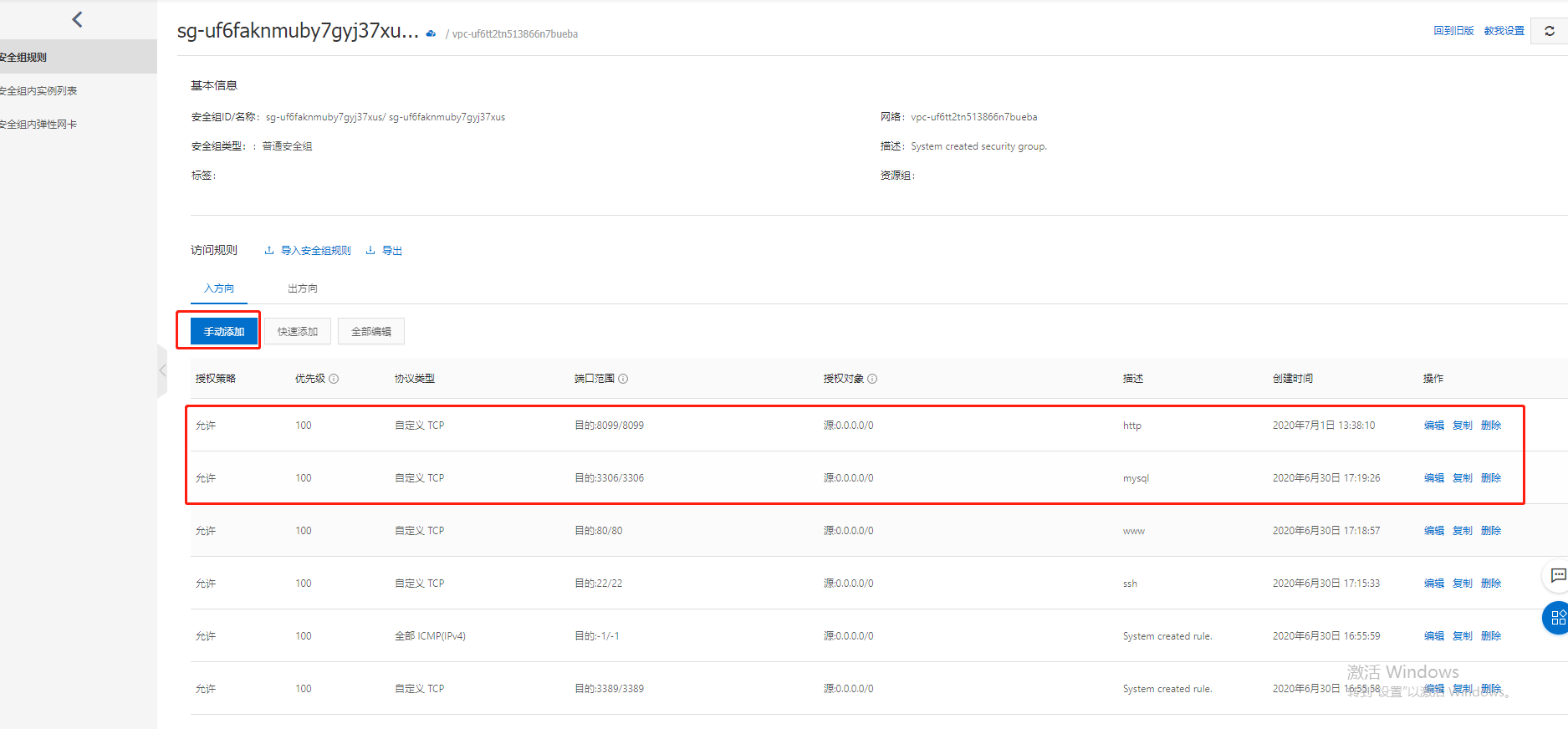
Task: Open the blue grid apps floating button
Action: [x=1557, y=618]
